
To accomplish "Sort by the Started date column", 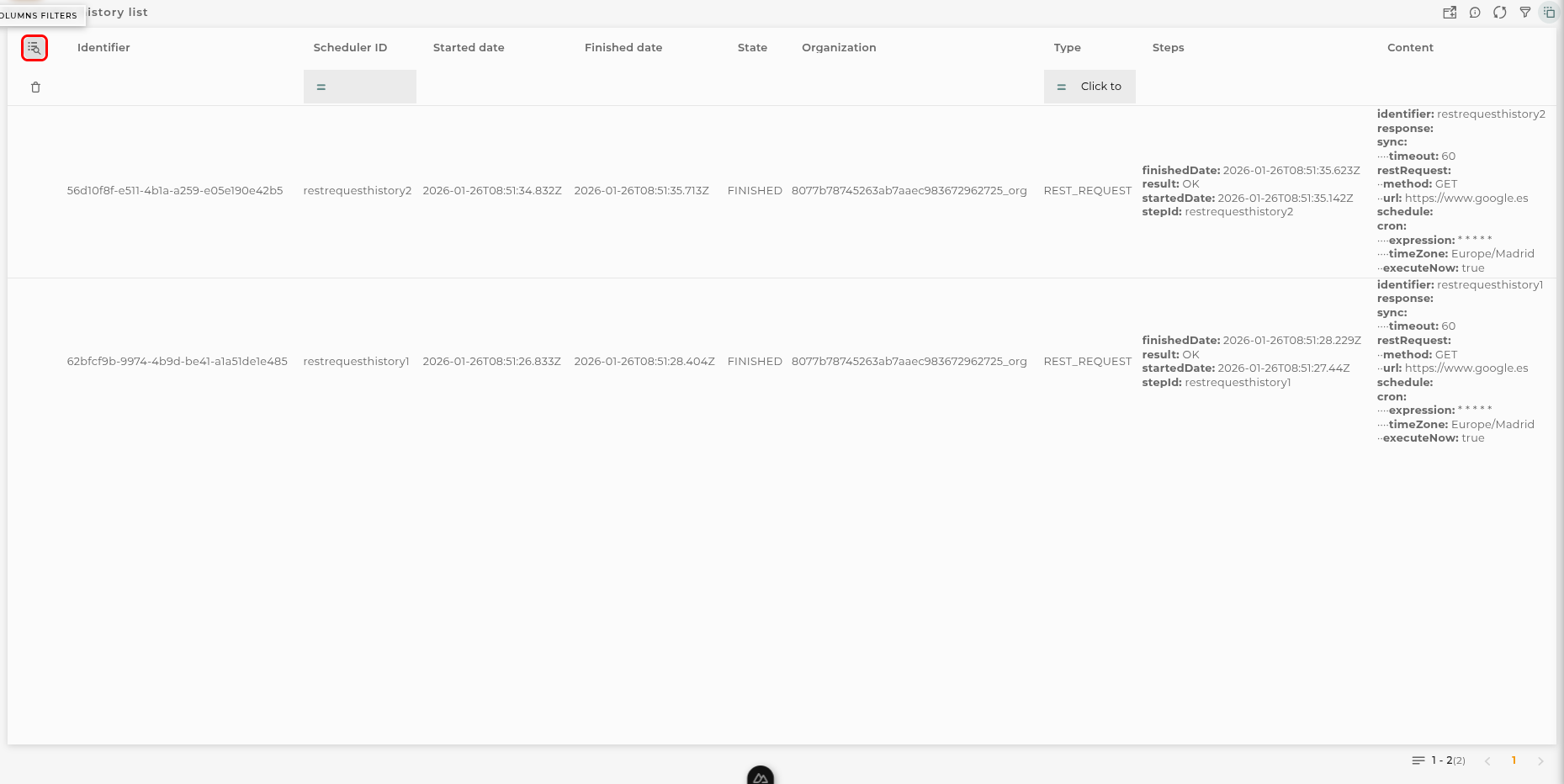I will 469,48.
